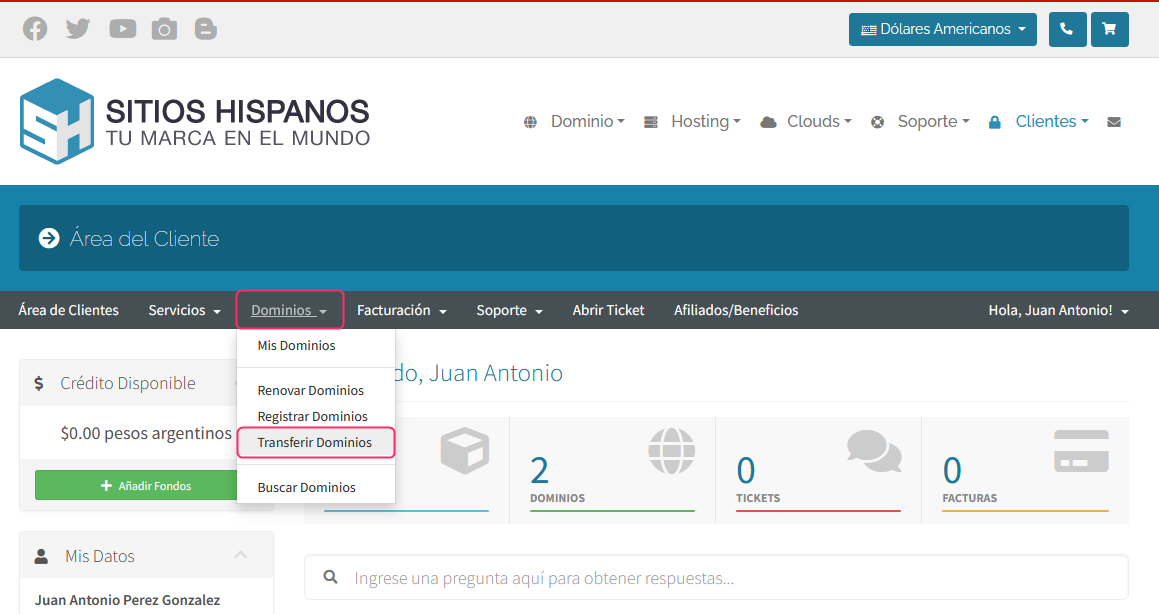
Task: Choose Renovar Dominios from the menu
Action: coord(311,390)
